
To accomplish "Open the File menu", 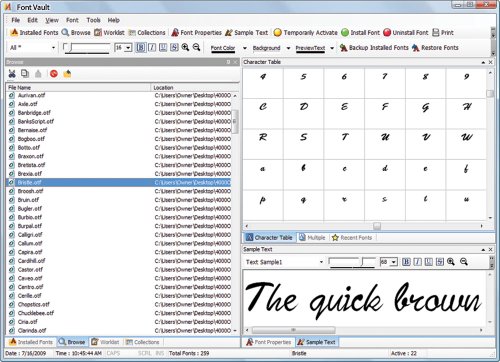I will pos(16,20).
